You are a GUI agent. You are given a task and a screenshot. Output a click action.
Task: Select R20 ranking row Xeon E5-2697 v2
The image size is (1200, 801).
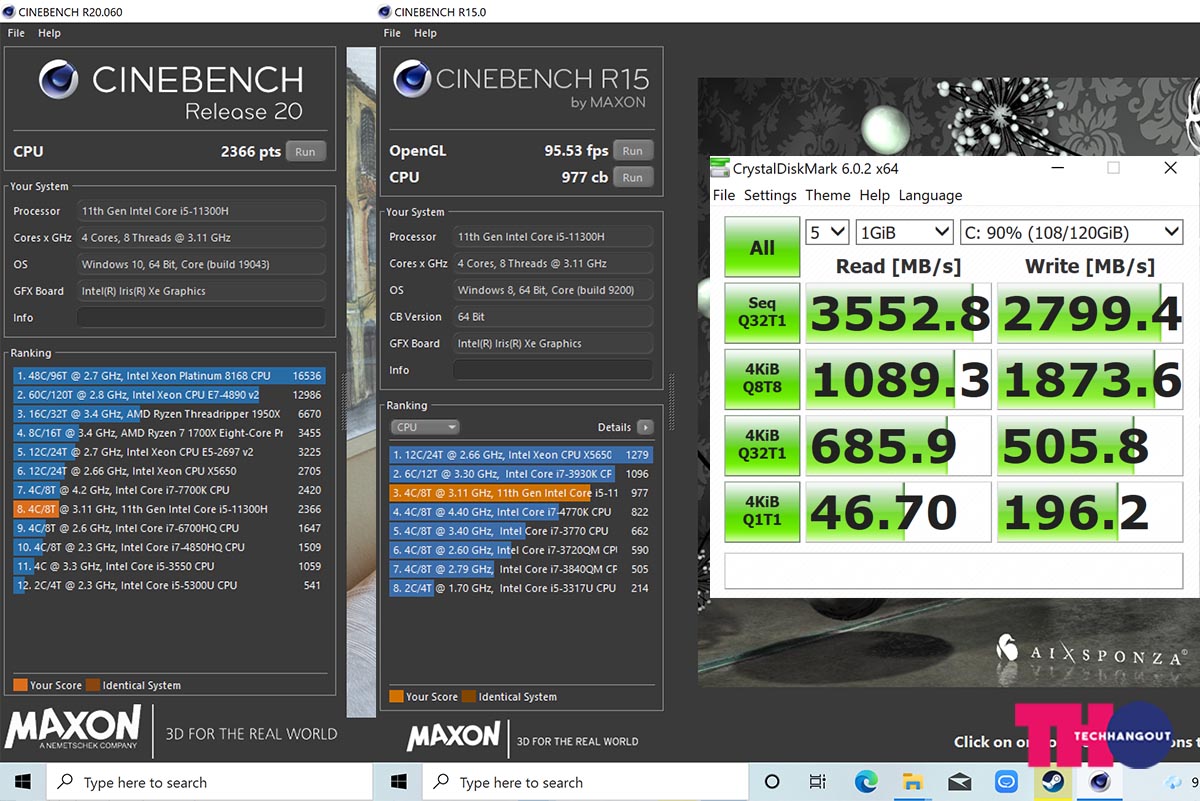169,452
